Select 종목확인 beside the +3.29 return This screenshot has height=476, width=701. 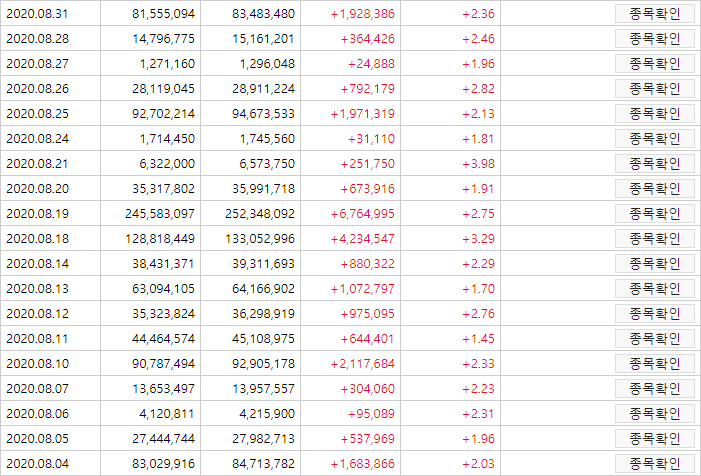655,239
